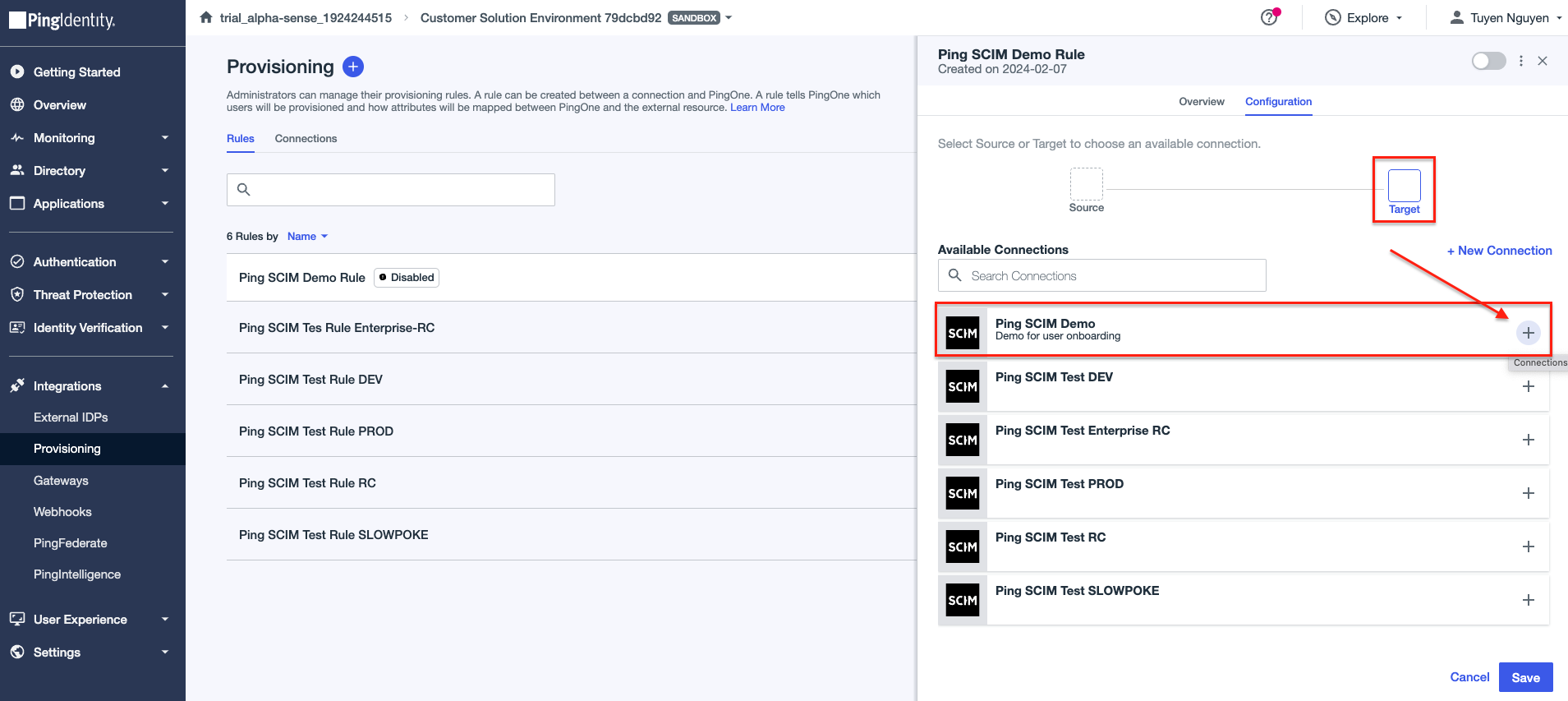Expand the User Experience menu
This screenshot has width=1568, height=701.
[165, 619]
